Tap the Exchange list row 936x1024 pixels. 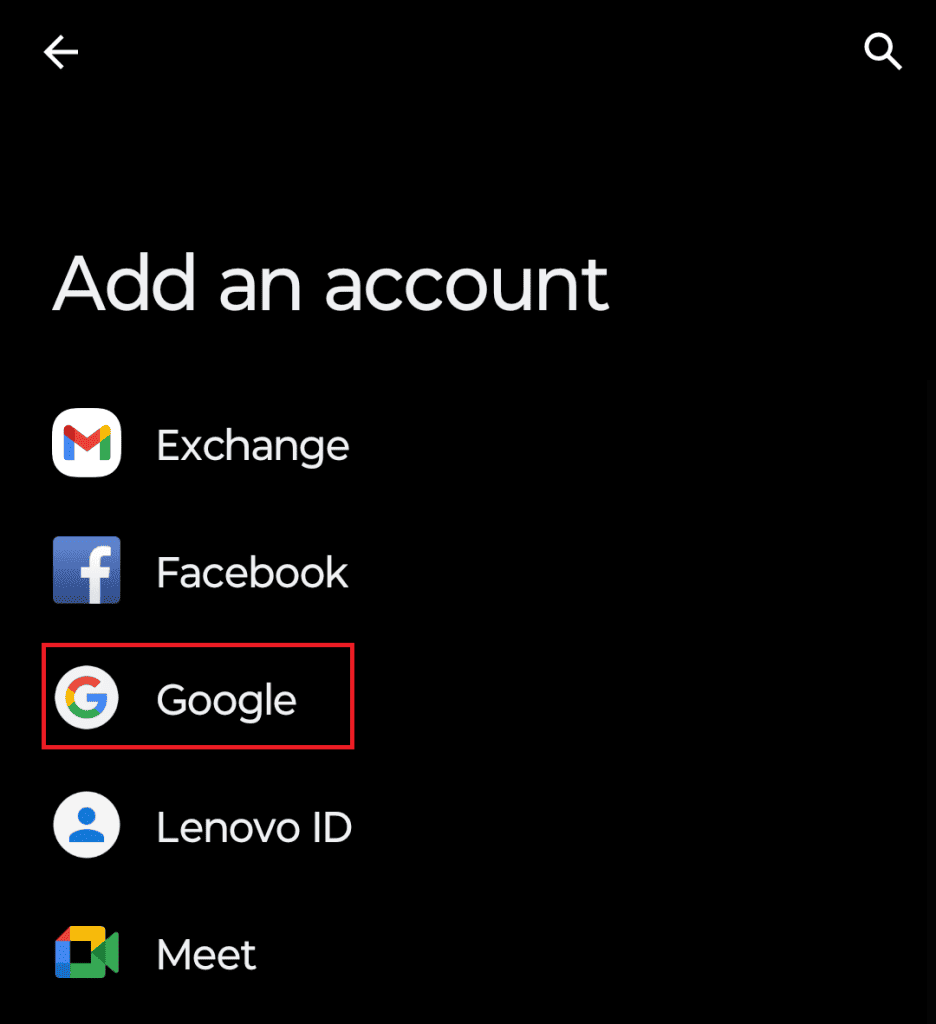pyautogui.click(x=251, y=444)
